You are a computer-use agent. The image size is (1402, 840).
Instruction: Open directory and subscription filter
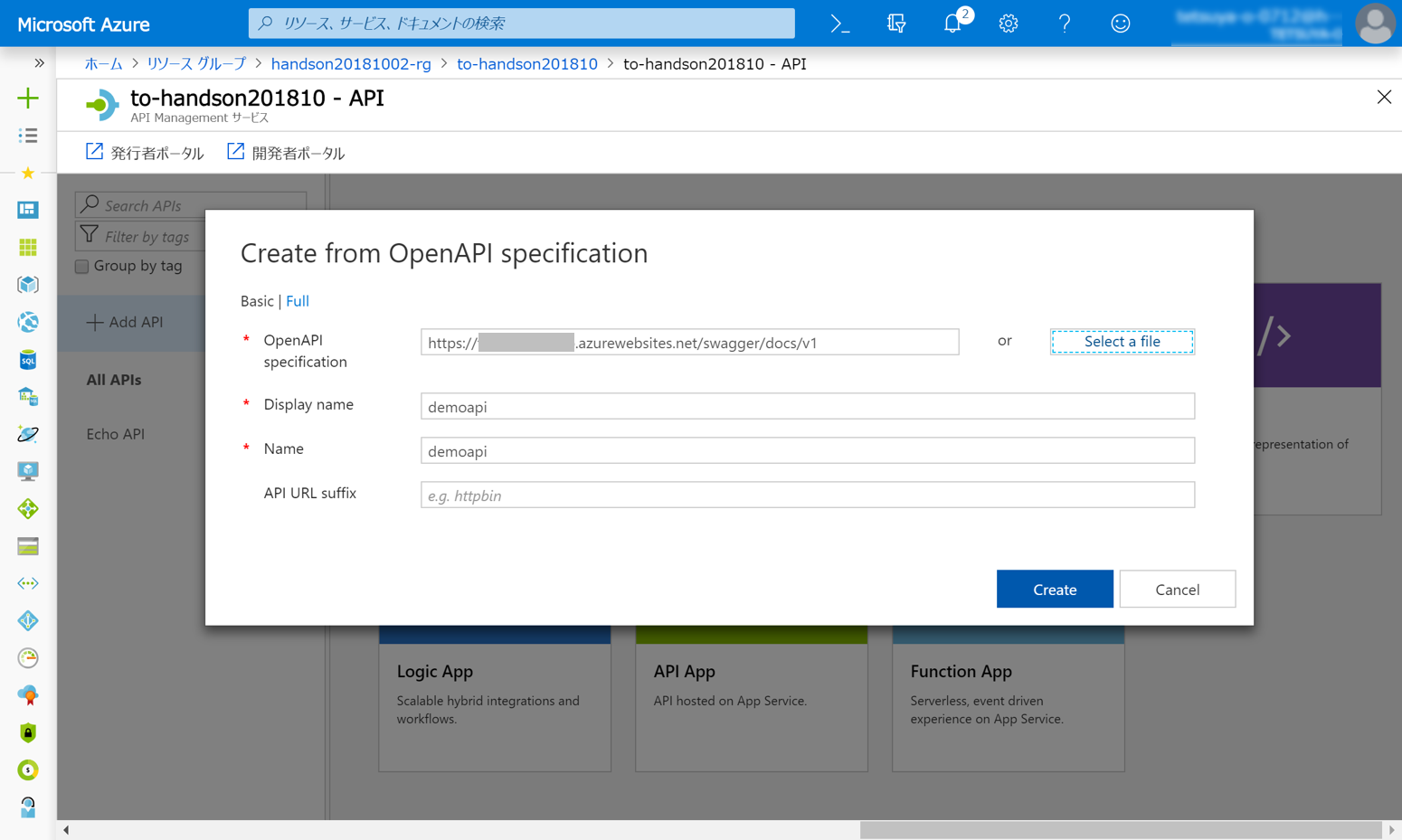[895, 24]
